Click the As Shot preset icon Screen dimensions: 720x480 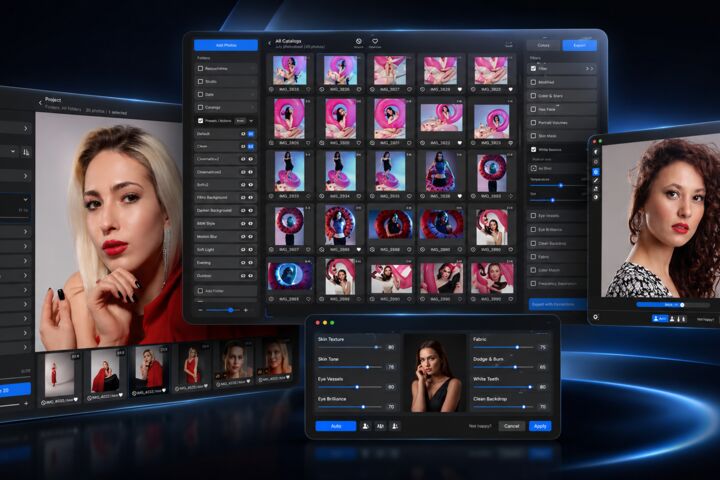click(x=534, y=169)
